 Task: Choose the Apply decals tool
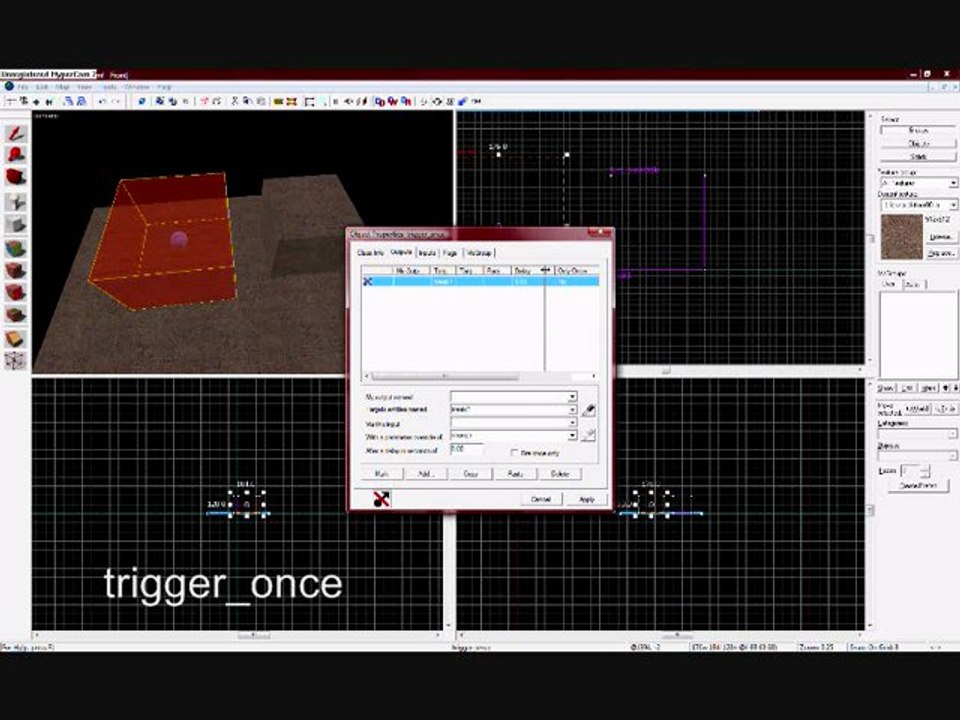tap(15, 293)
